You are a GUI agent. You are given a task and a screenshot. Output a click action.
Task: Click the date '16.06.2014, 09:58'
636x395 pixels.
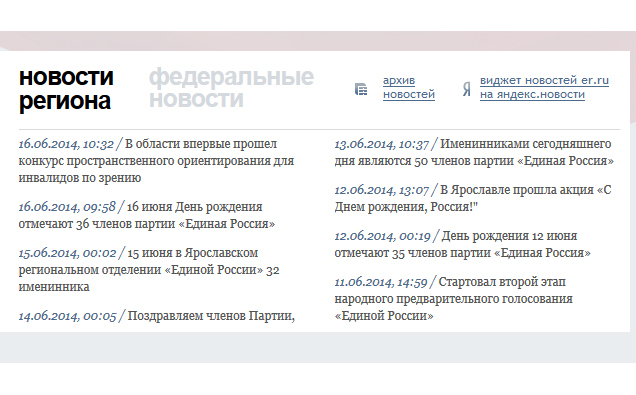point(67,207)
